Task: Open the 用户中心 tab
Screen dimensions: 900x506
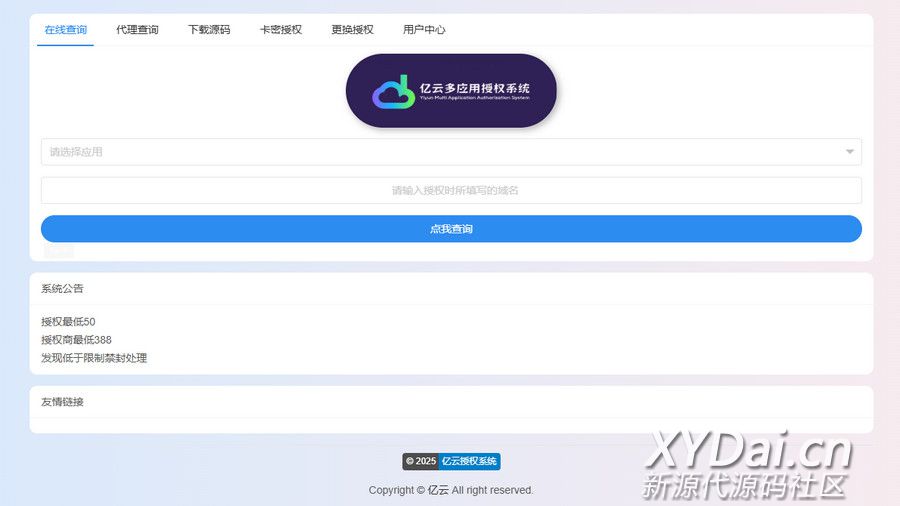Action: click(x=424, y=30)
